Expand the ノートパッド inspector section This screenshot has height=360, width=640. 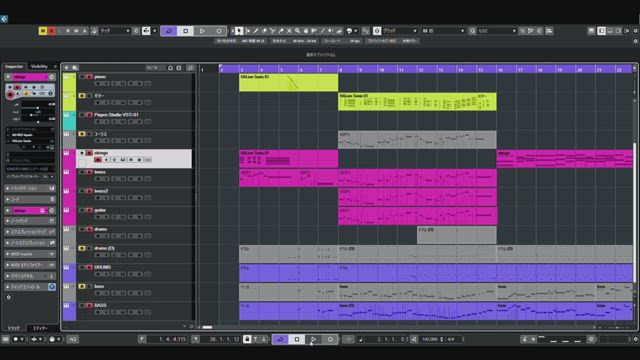coord(30,221)
